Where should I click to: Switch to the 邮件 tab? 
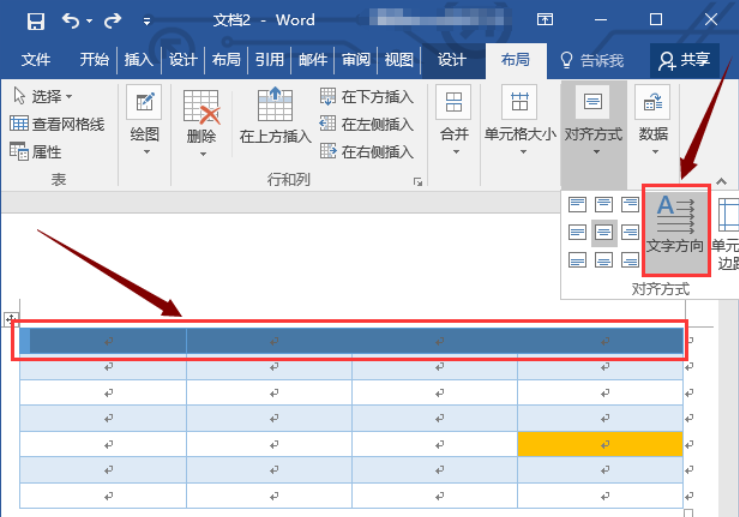click(x=313, y=60)
